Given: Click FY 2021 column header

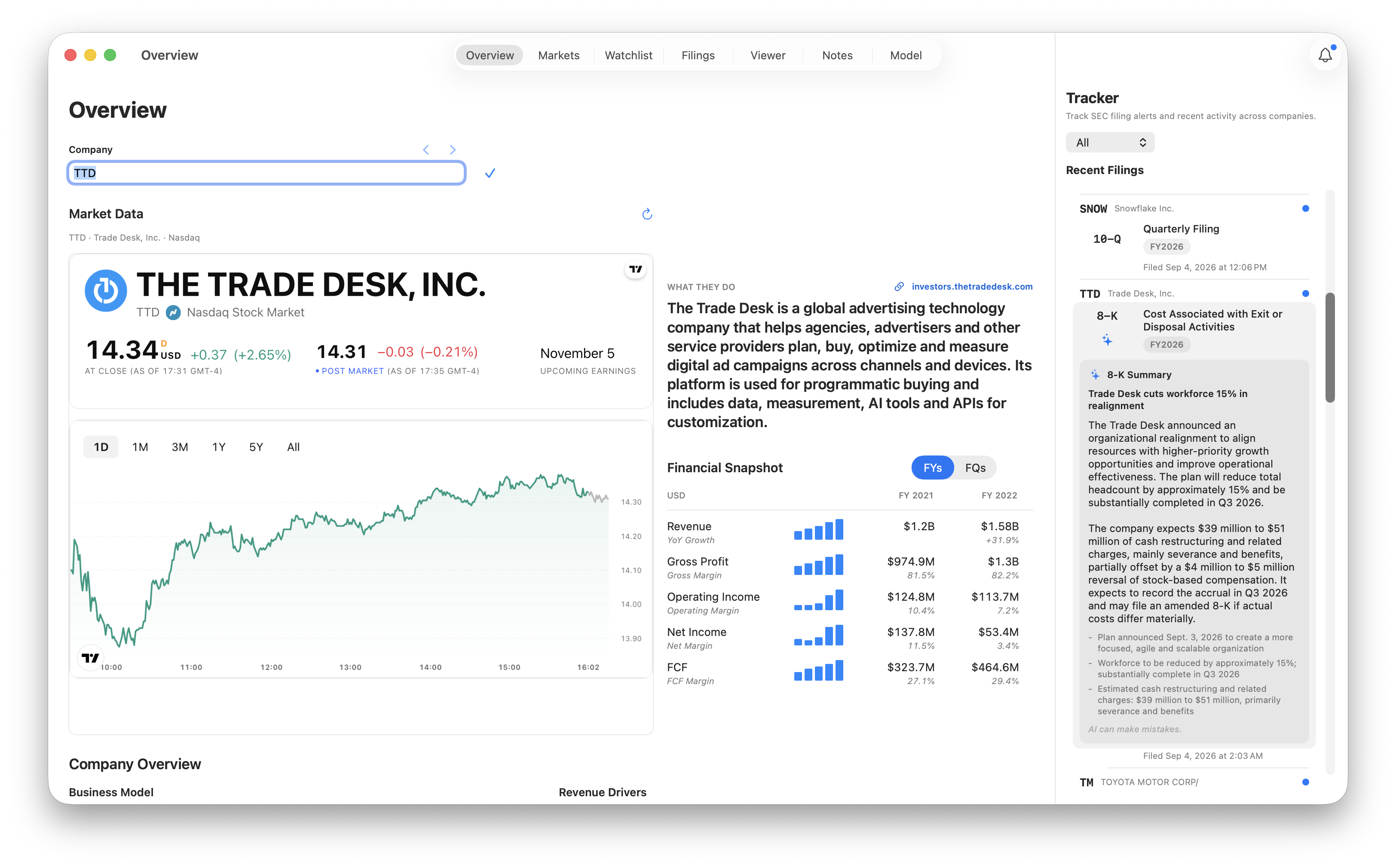Looking at the screenshot, I should [x=915, y=495].
